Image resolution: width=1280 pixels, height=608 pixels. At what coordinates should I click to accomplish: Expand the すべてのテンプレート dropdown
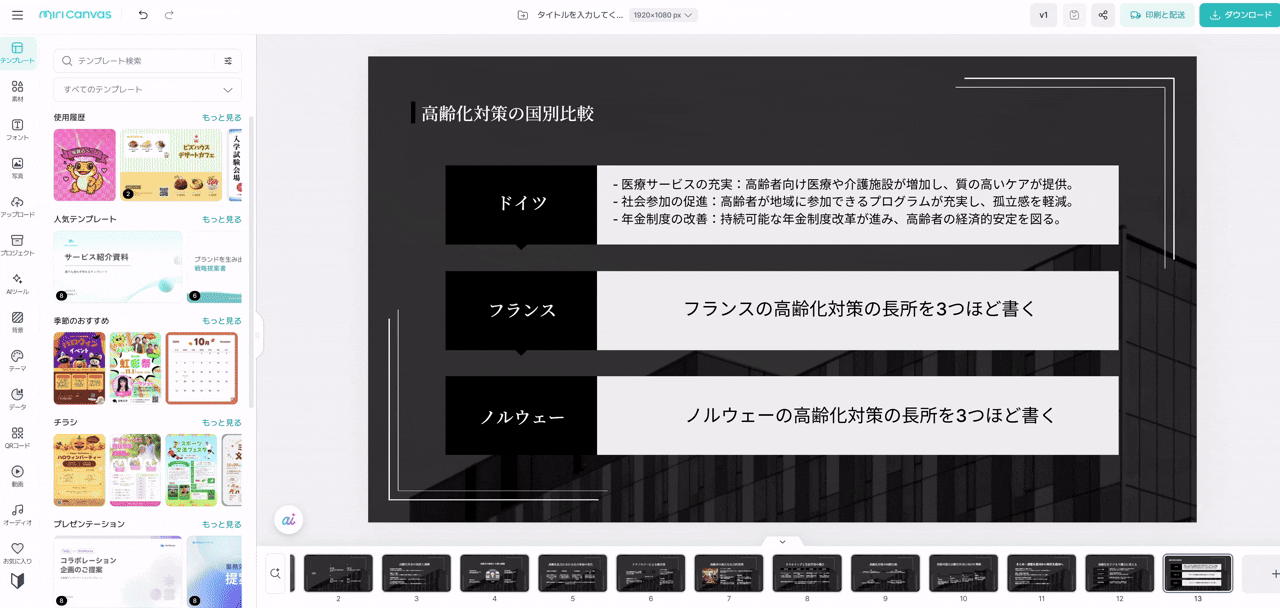(147, 90)
